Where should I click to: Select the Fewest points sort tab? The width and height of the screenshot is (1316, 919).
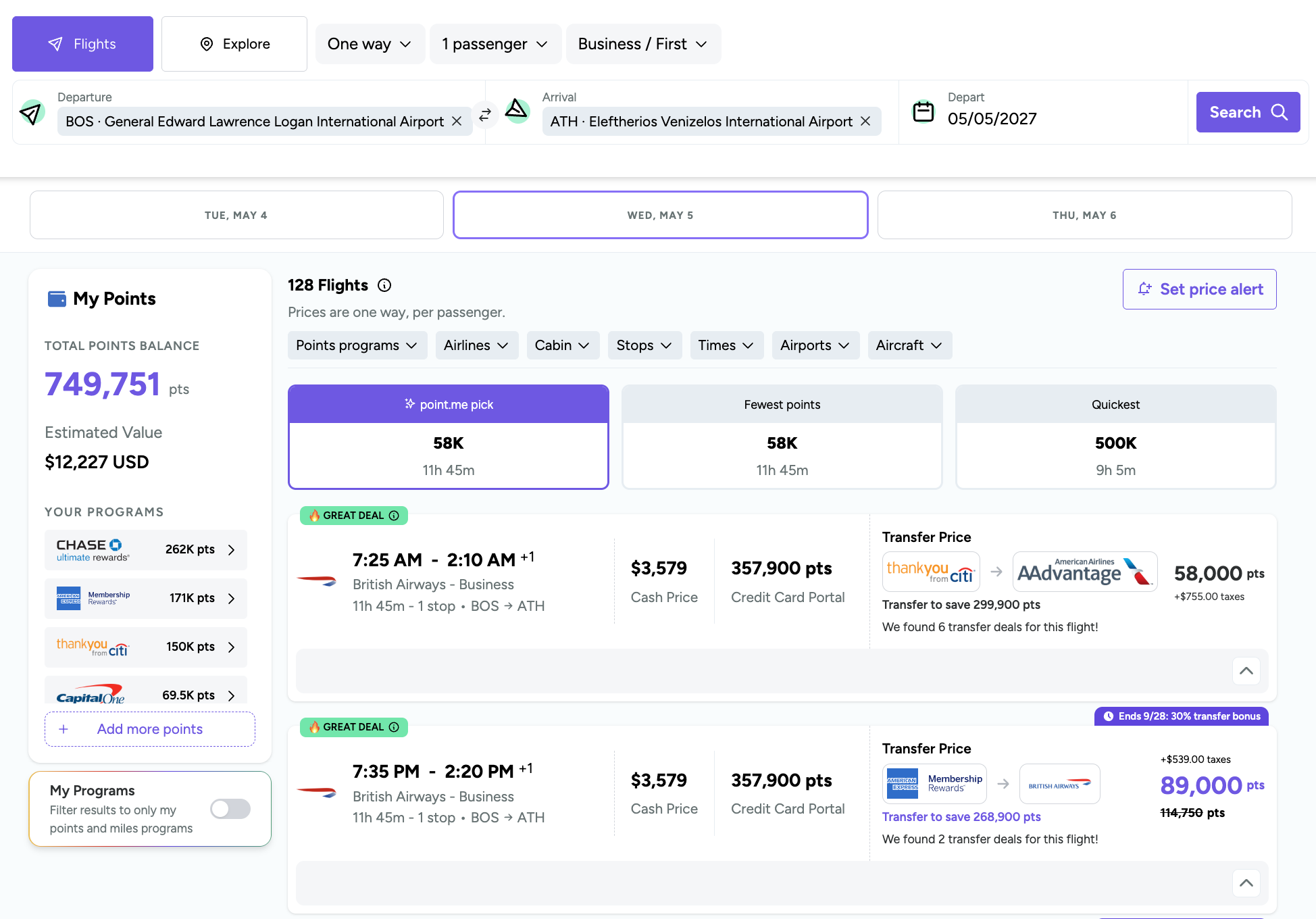782,437
